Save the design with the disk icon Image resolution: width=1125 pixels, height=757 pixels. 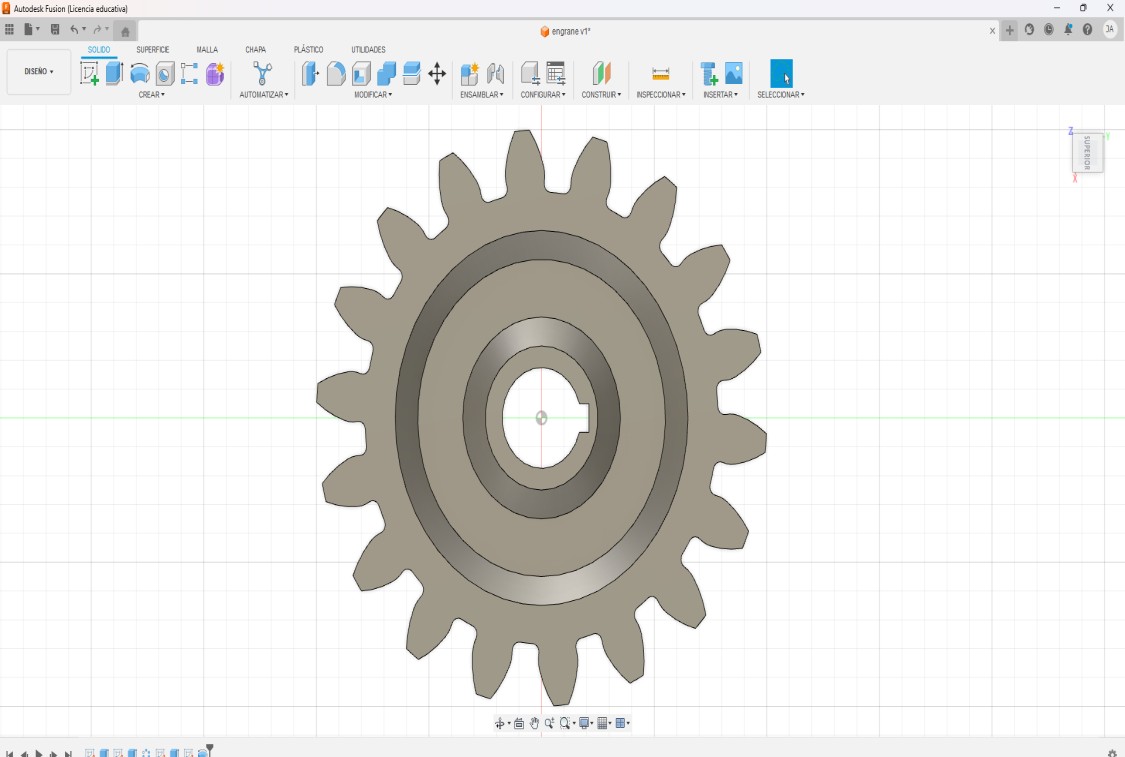point(55,30)
